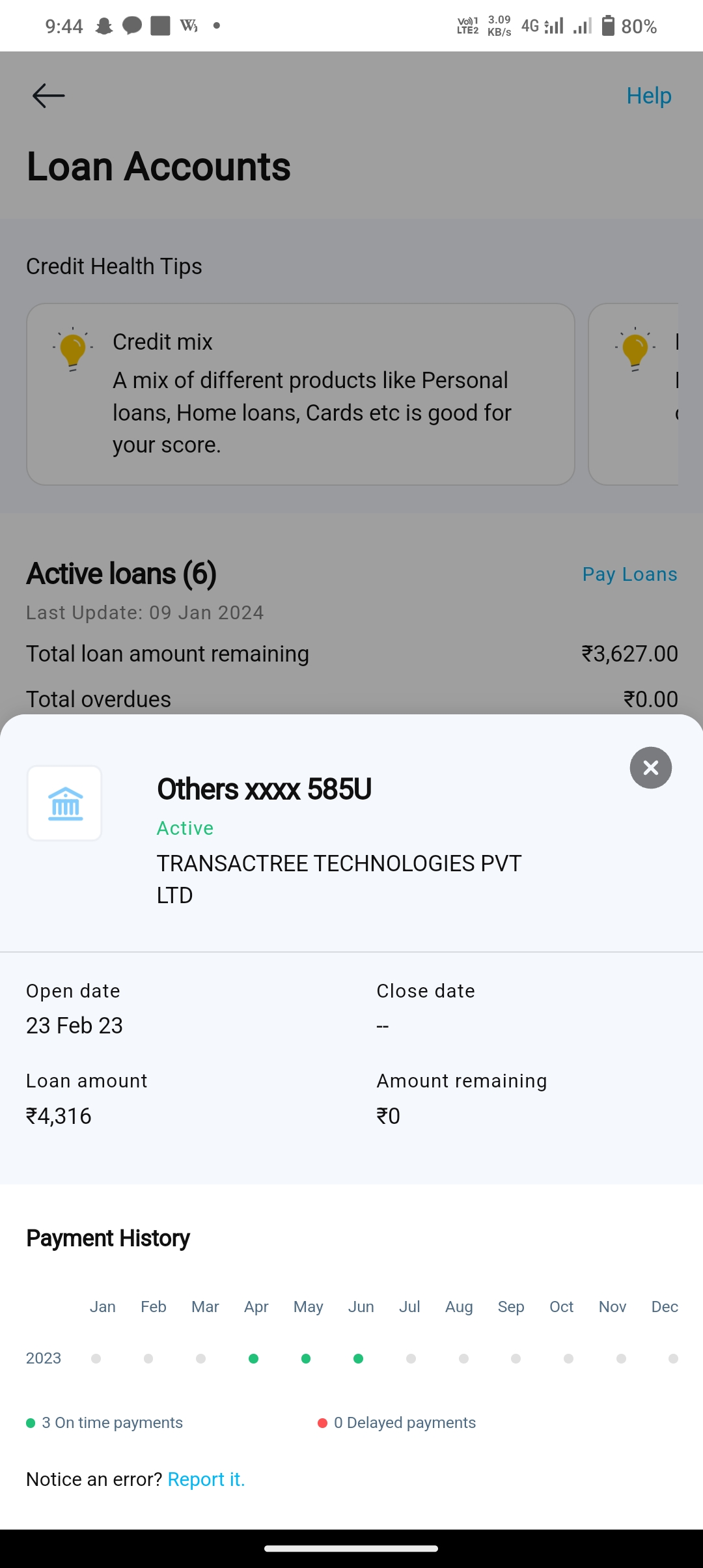The height and width of the screenshot is (1568, 703).
Task: Tap January 2023 grey payment dot
Action: point(96,1358)
